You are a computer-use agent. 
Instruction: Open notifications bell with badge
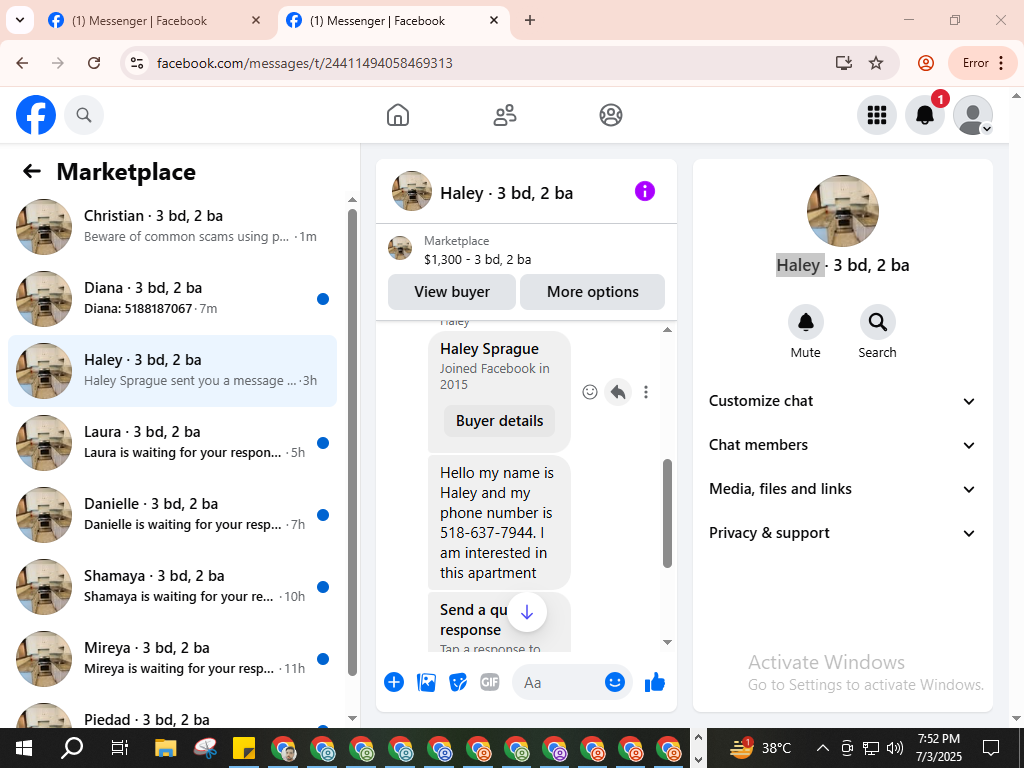click(925, 115)
